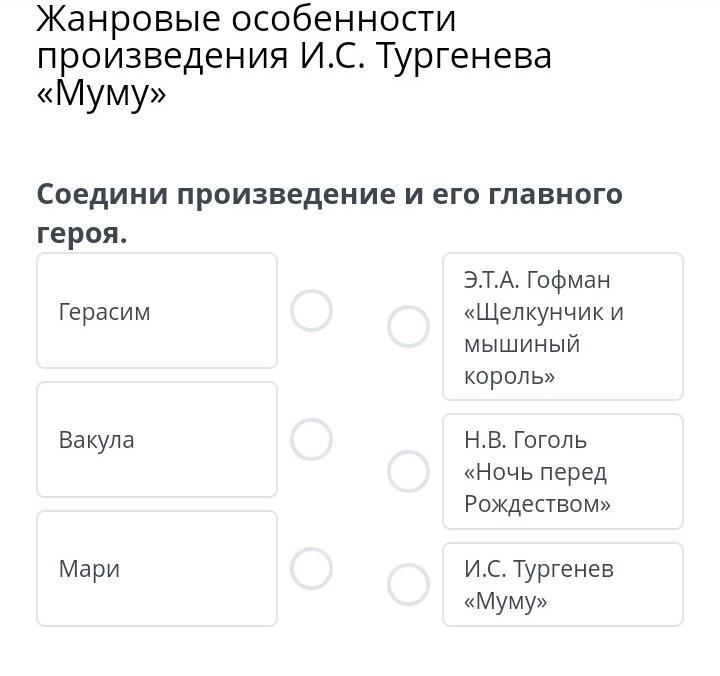Select the connector circle next to Мари
Viewport: 720px width, 676px height.
311,569
